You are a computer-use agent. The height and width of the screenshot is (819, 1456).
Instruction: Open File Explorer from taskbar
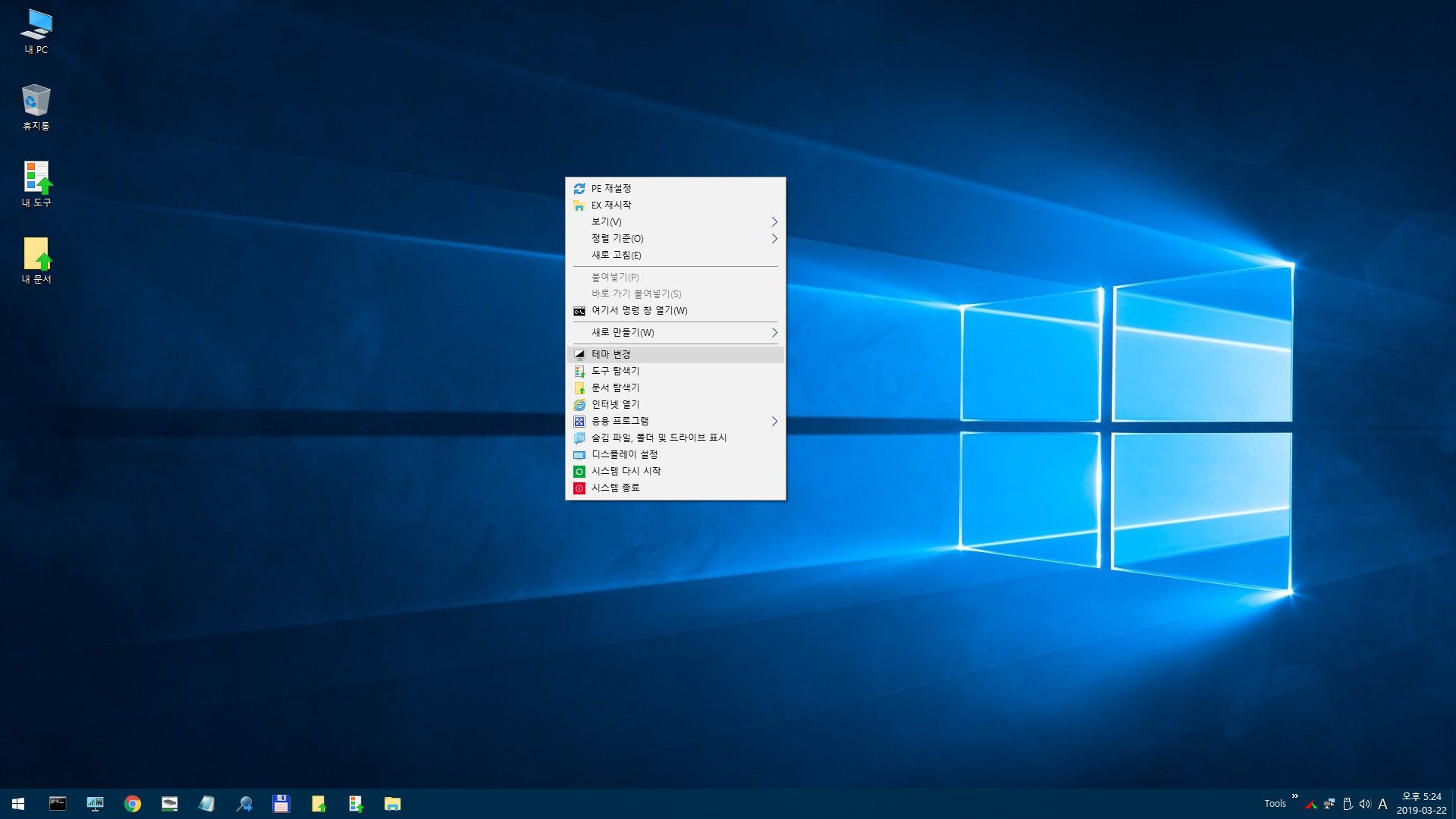[393, 804]
